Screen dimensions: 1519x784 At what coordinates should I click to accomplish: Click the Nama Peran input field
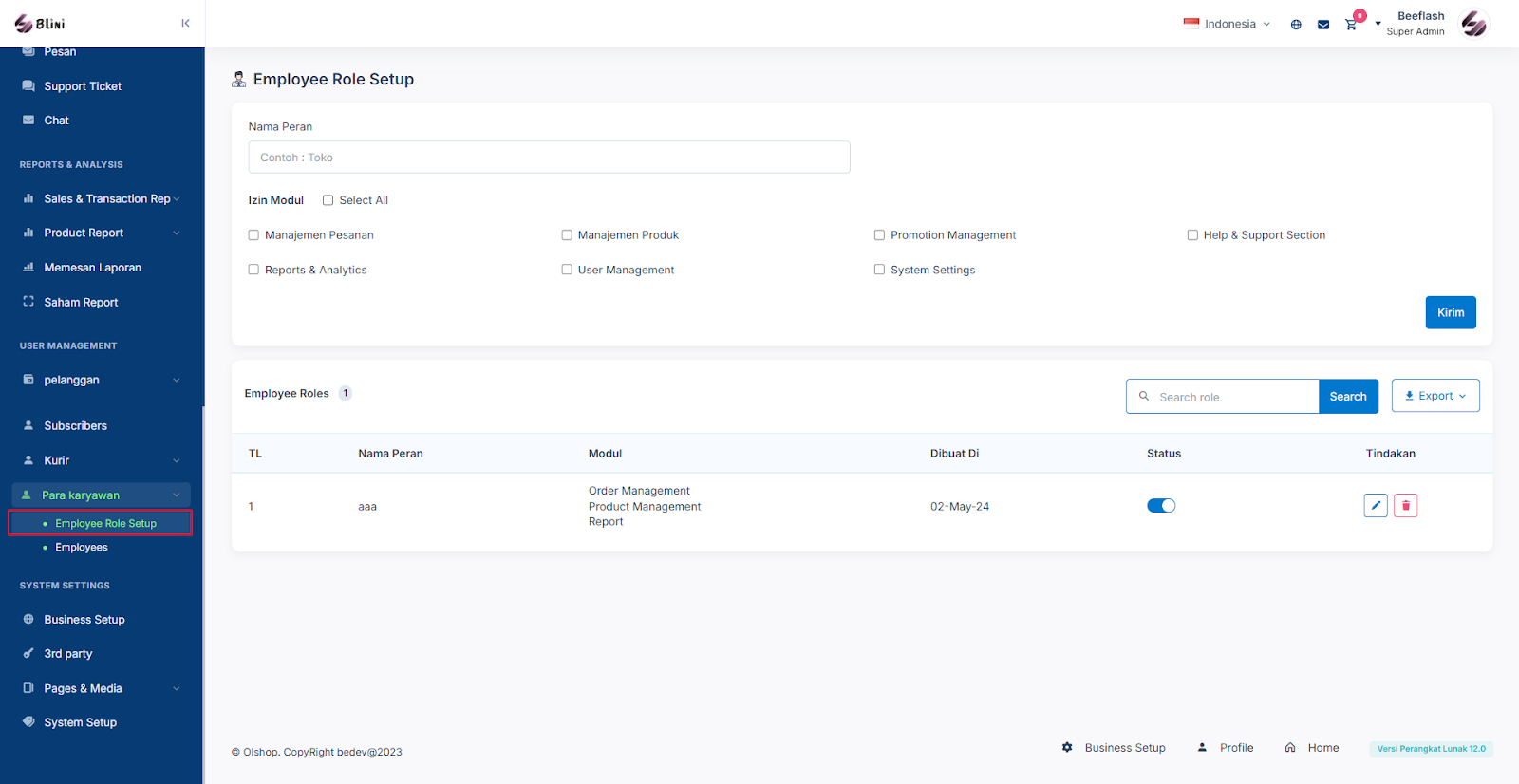[549, 158]
